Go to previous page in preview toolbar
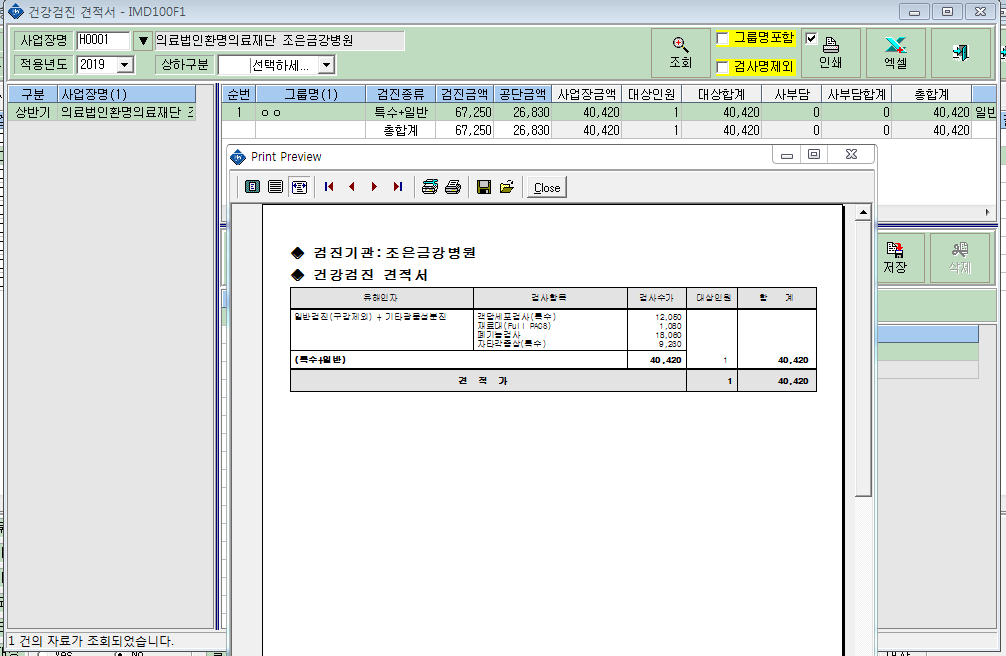This screenshot has width=1006, height=656. pos(352,187)
